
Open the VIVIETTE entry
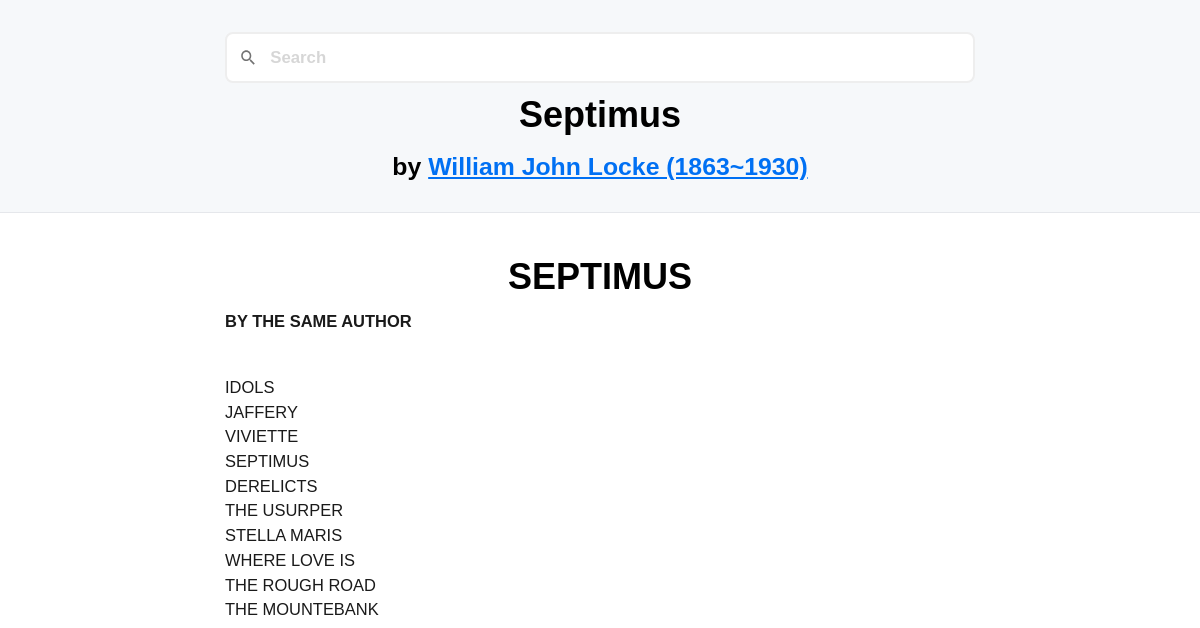261,436
